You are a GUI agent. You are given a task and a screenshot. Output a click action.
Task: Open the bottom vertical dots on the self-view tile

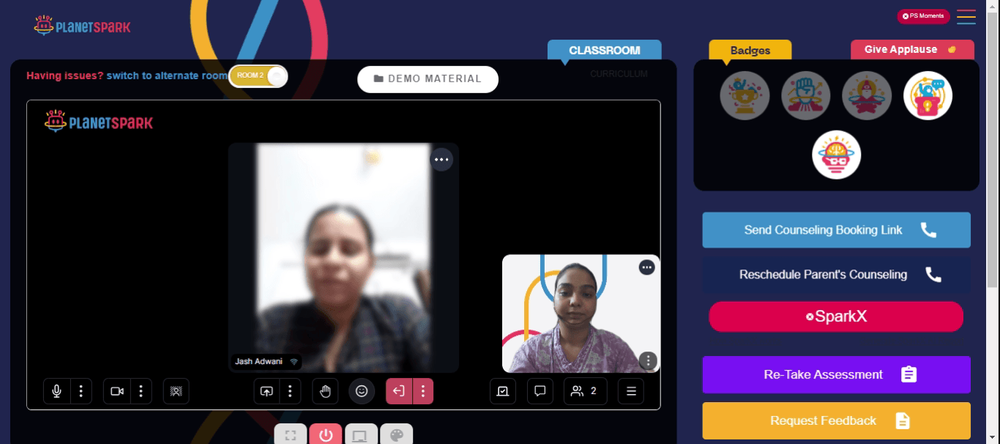click(x=648, y=361)
